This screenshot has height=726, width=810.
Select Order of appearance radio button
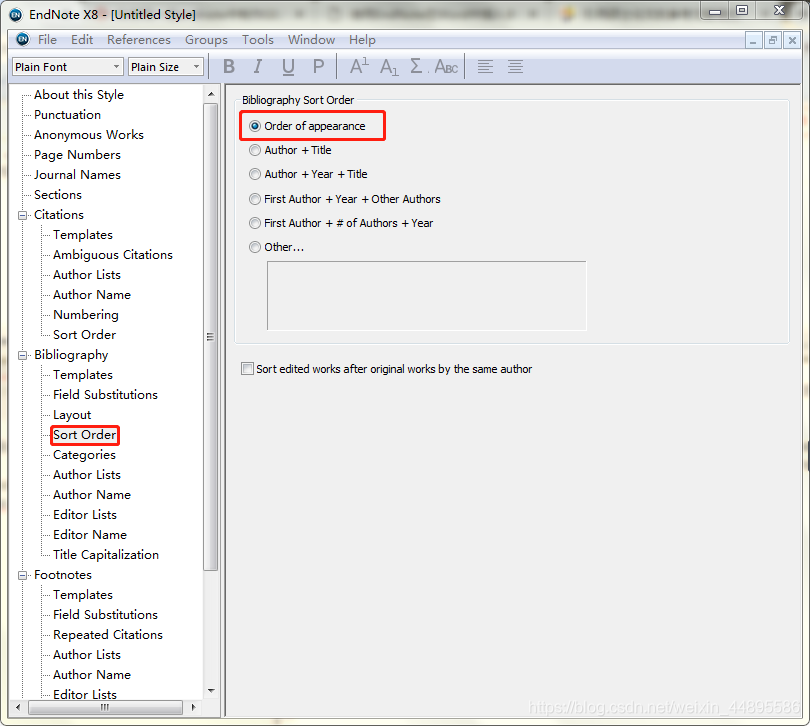(255, 126)
